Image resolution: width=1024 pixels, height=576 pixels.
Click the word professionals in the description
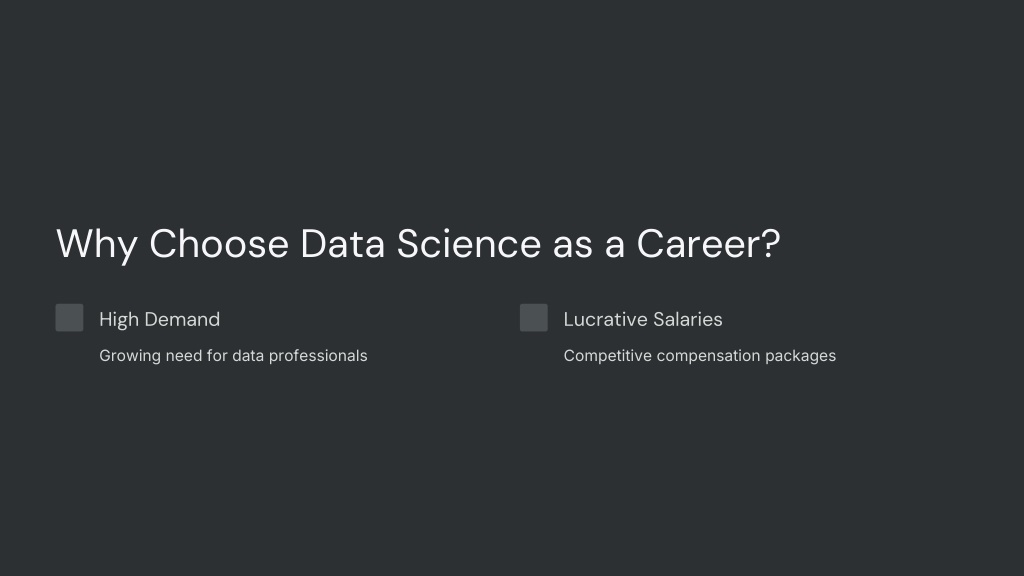[318, 357]
